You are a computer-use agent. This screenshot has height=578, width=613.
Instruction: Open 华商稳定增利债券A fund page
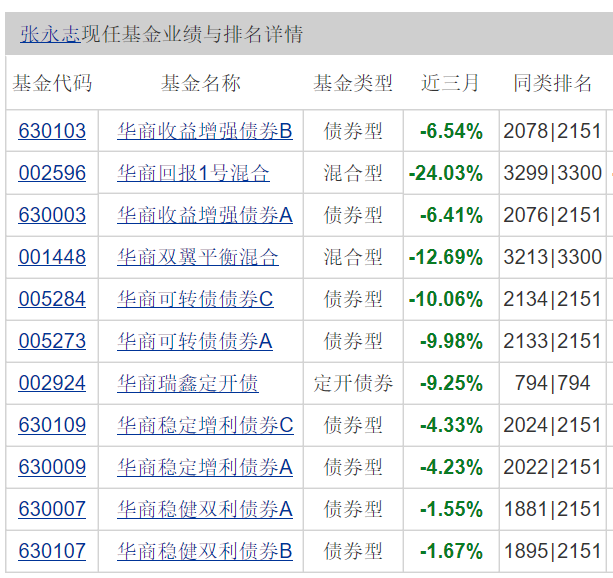click(x=205, y=467)
